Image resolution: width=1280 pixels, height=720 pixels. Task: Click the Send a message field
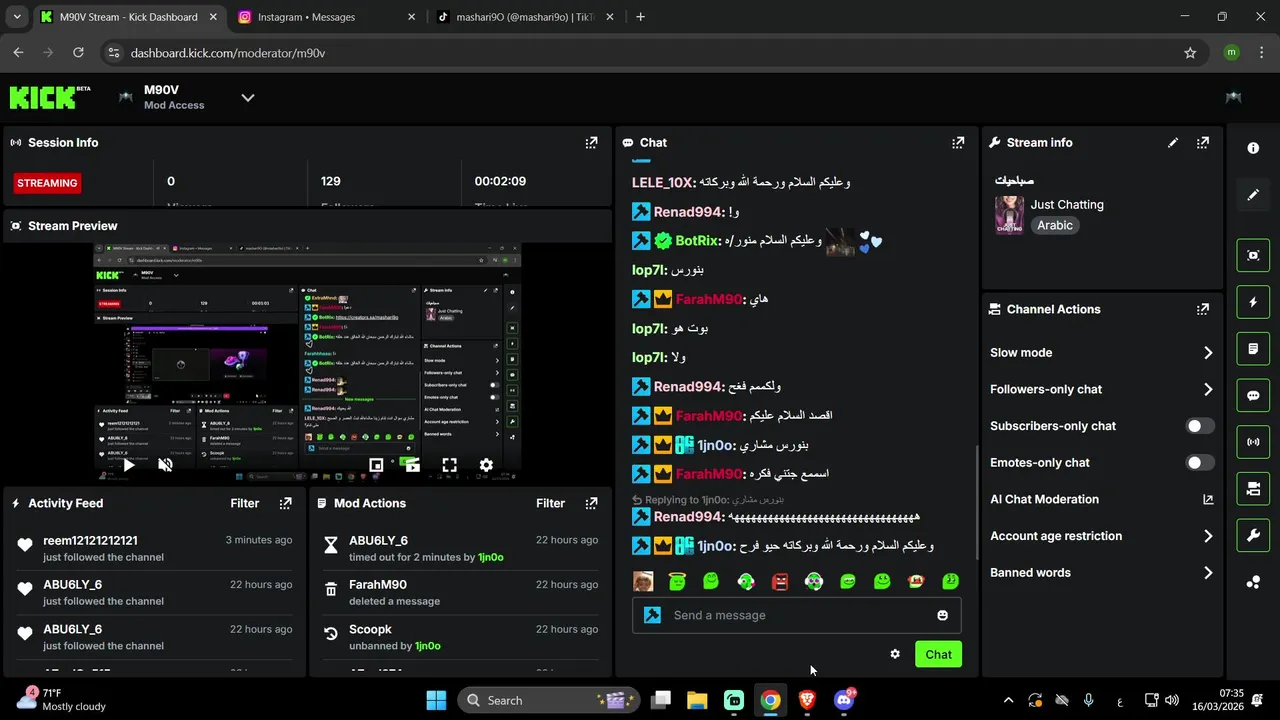point(796,615)
